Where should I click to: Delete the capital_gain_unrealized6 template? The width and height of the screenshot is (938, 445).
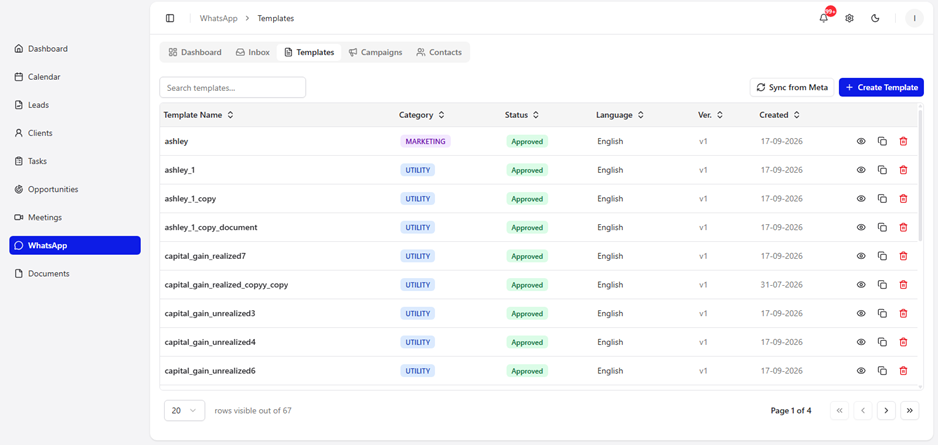[x=903, y=371]
